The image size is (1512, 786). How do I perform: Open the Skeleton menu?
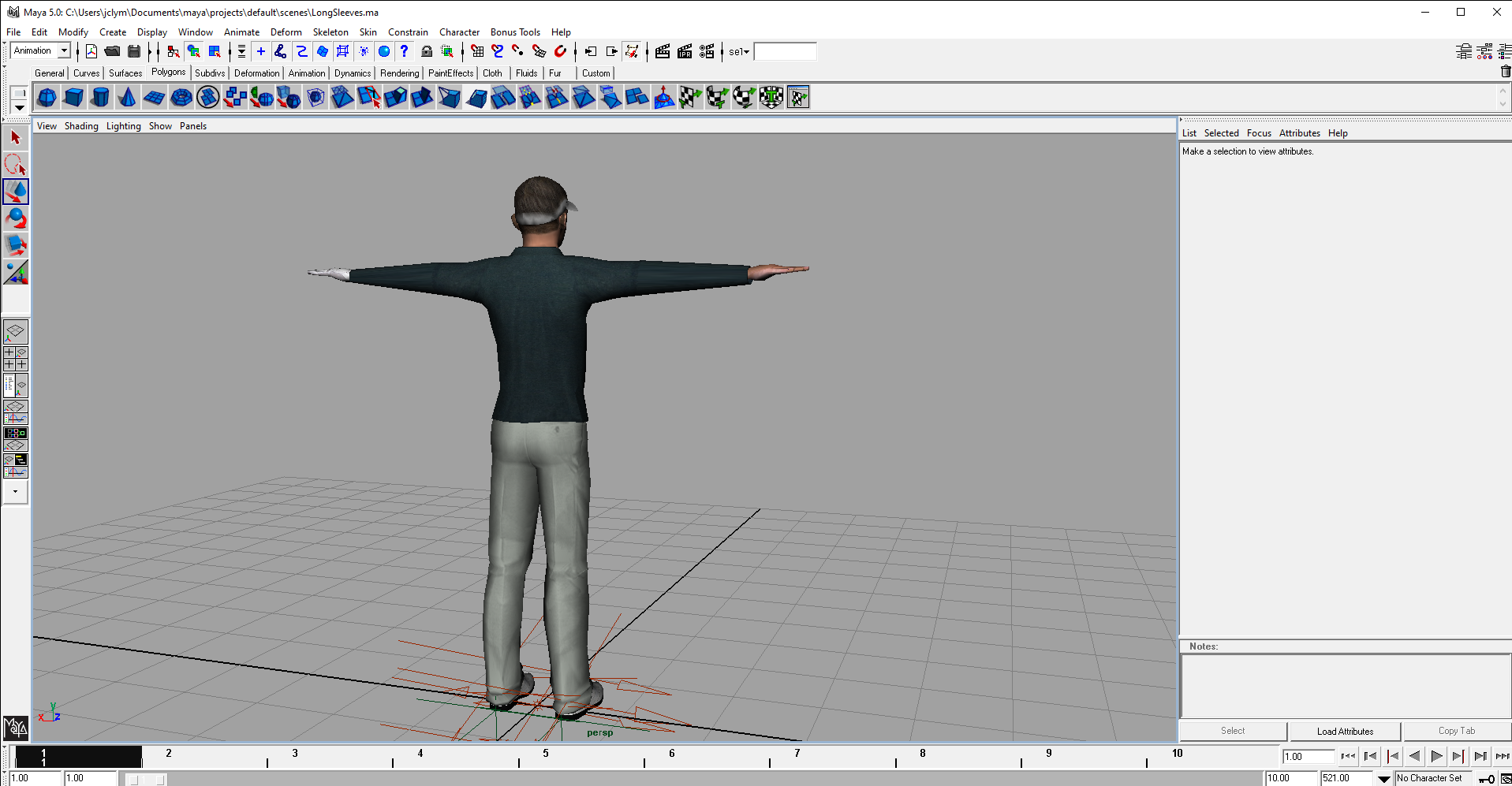click(330, 32)
